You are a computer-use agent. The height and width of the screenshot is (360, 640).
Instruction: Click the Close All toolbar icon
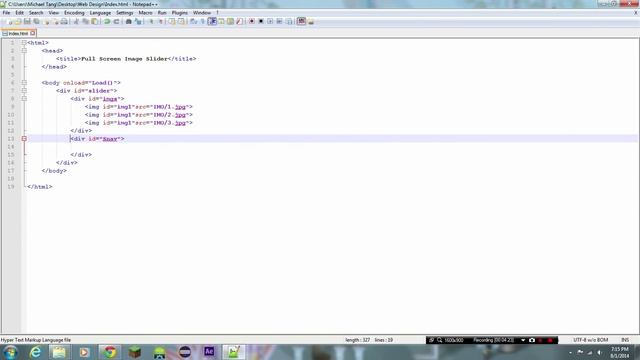55,21
